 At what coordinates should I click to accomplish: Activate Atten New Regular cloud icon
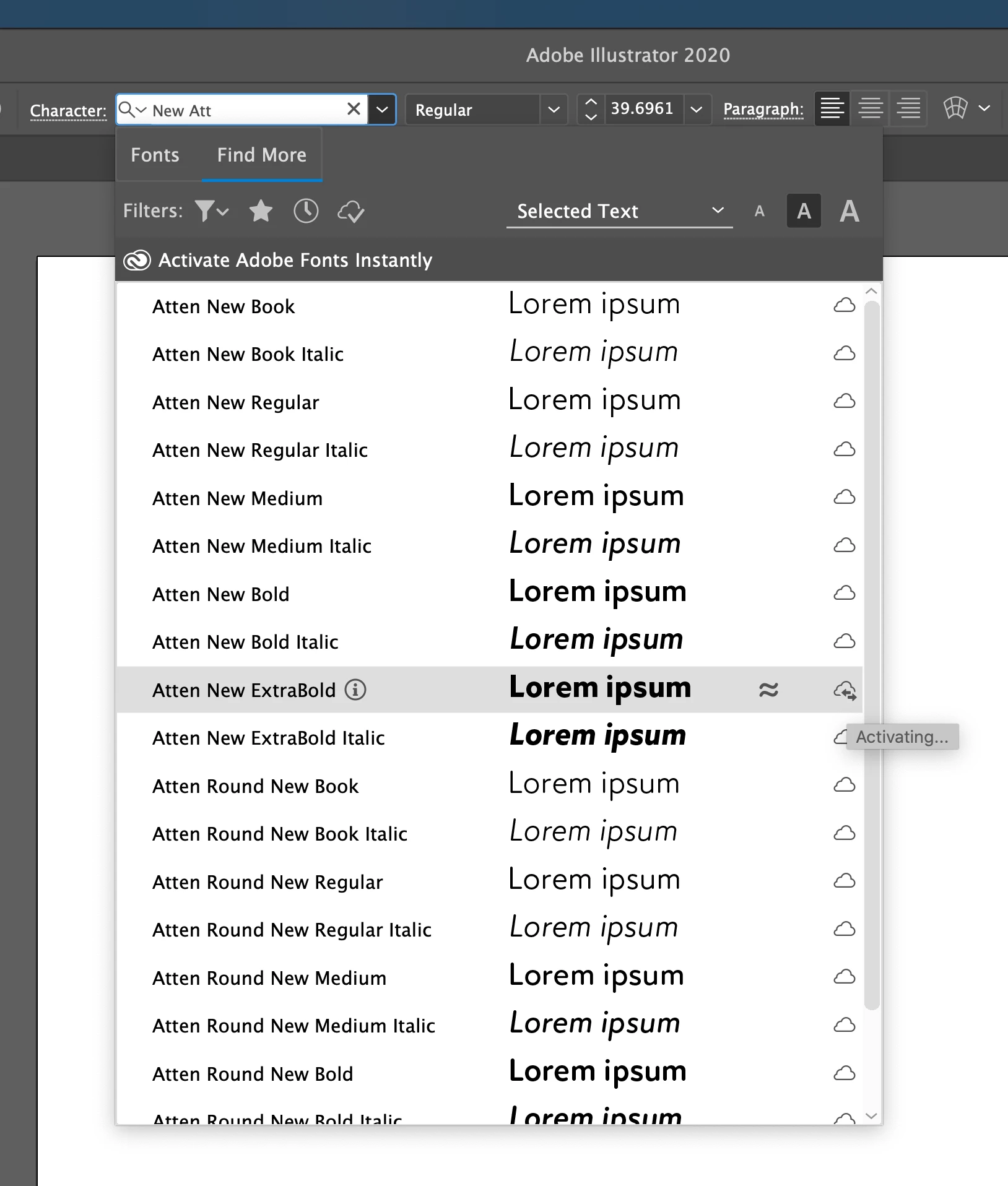click(x=845, y=401)
